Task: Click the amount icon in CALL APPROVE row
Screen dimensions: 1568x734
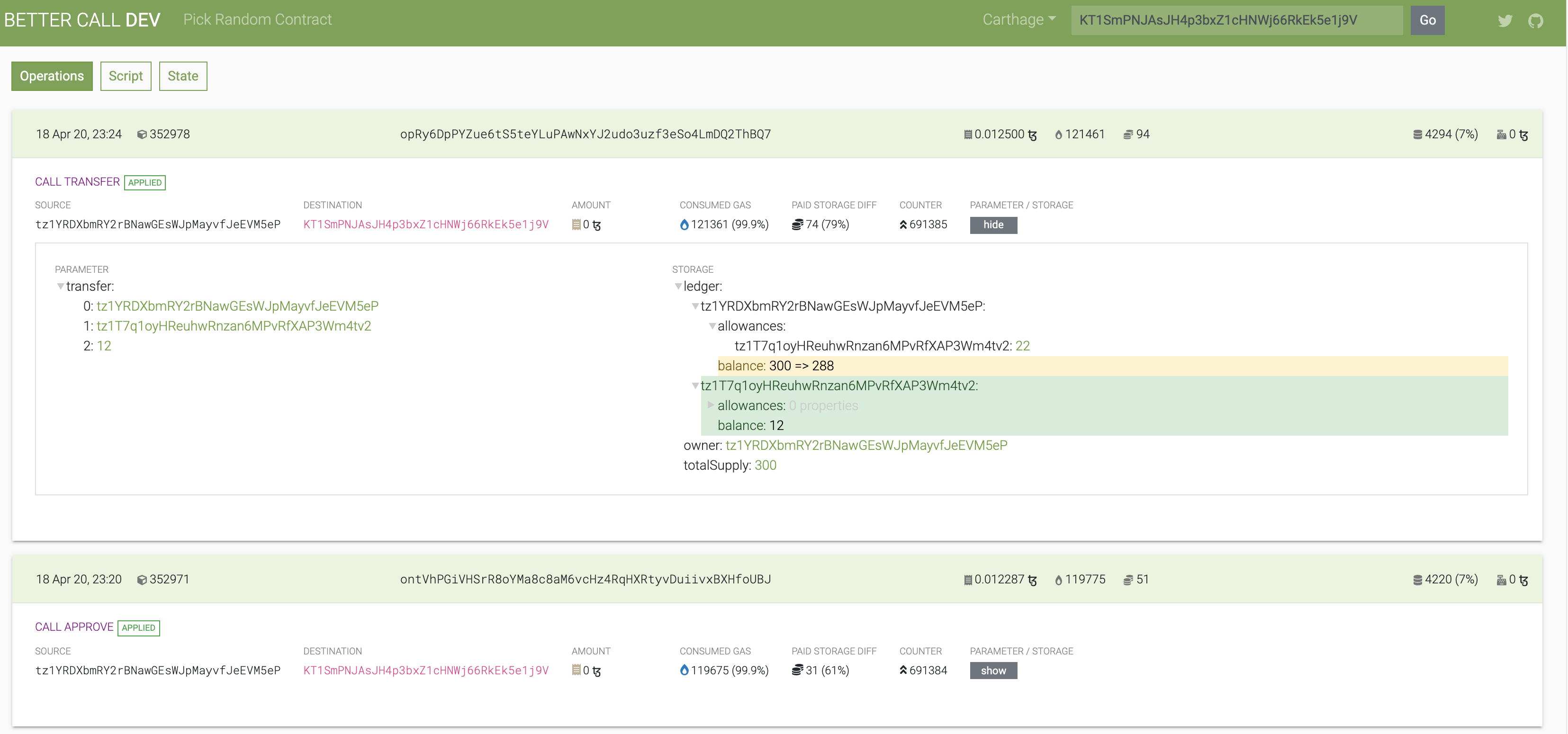Action: coord(577,670)
